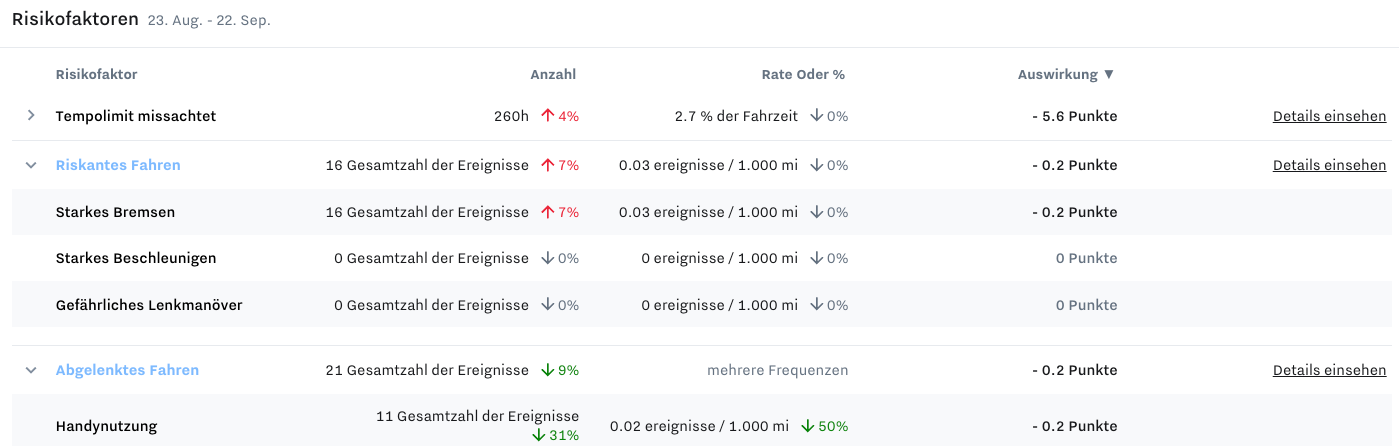This screenshot has width=1399, height=446.
Task: Open Details einsehen for Riskantes Fahren
Action: [1329, 165]
